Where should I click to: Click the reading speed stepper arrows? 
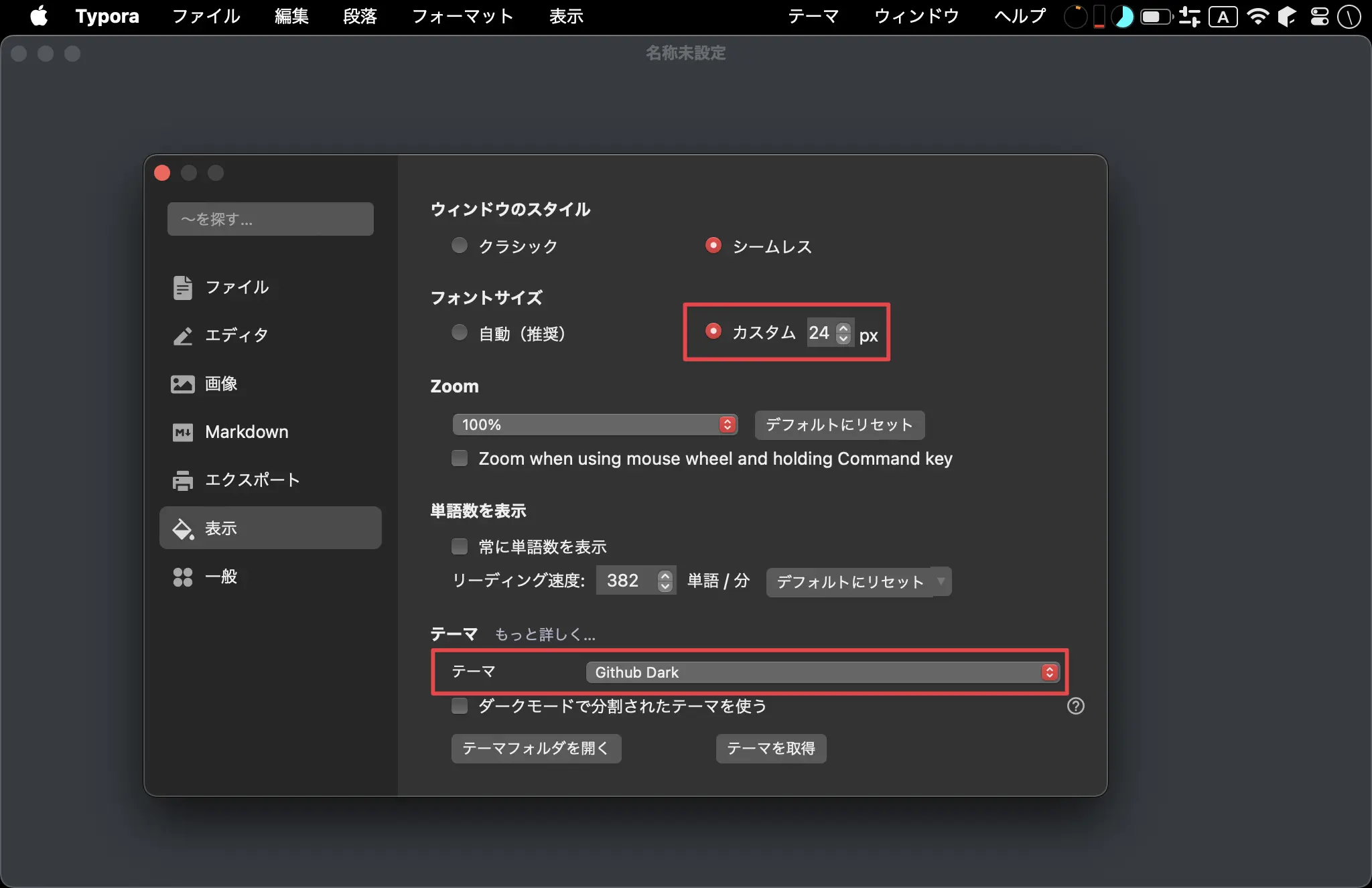pos(665,581)
